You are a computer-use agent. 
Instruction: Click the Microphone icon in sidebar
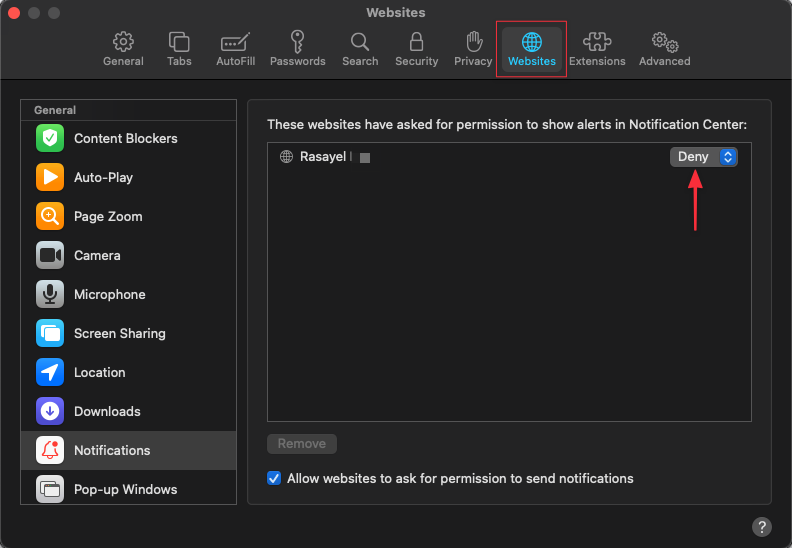point(50,294)
